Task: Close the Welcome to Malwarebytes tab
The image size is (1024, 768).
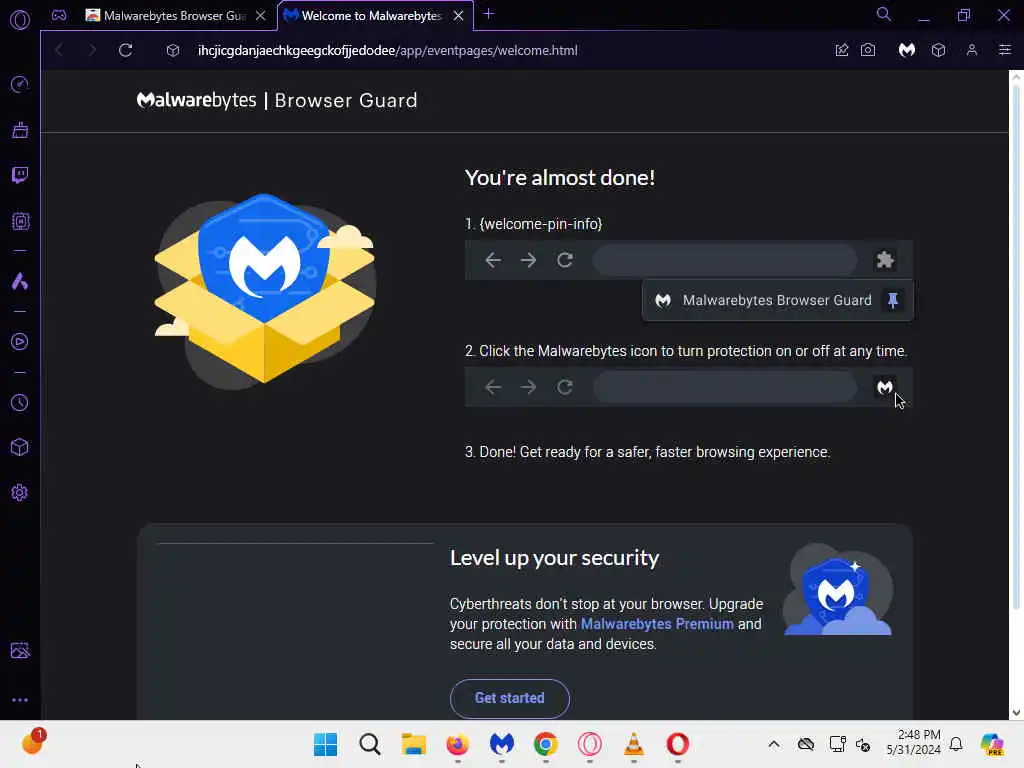Action: (458, 16)
